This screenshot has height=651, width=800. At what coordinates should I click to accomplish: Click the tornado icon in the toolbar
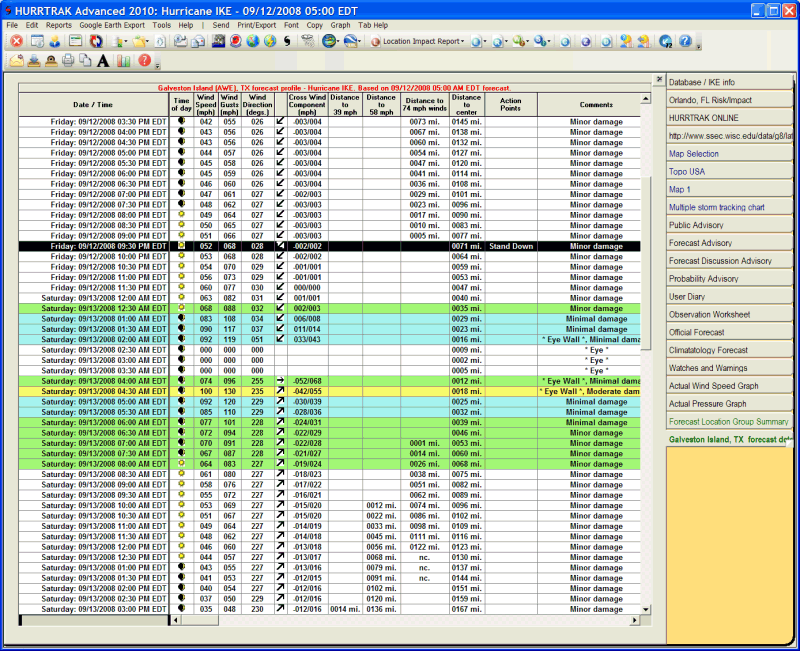pyautogui.click(x=307, y=41)
